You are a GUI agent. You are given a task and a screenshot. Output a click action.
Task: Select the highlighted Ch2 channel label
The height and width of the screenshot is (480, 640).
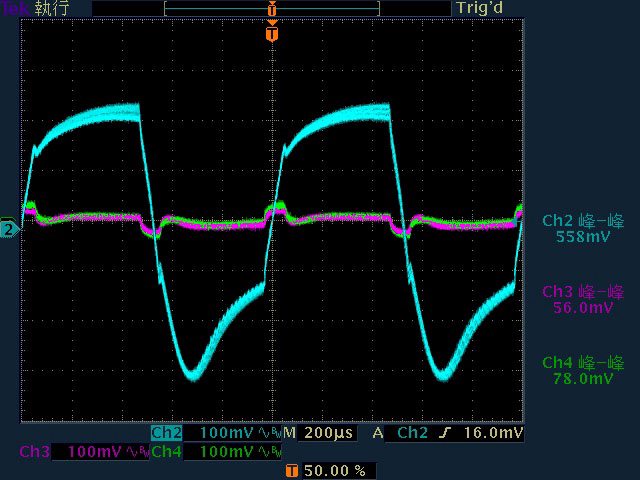pos(166,433)
